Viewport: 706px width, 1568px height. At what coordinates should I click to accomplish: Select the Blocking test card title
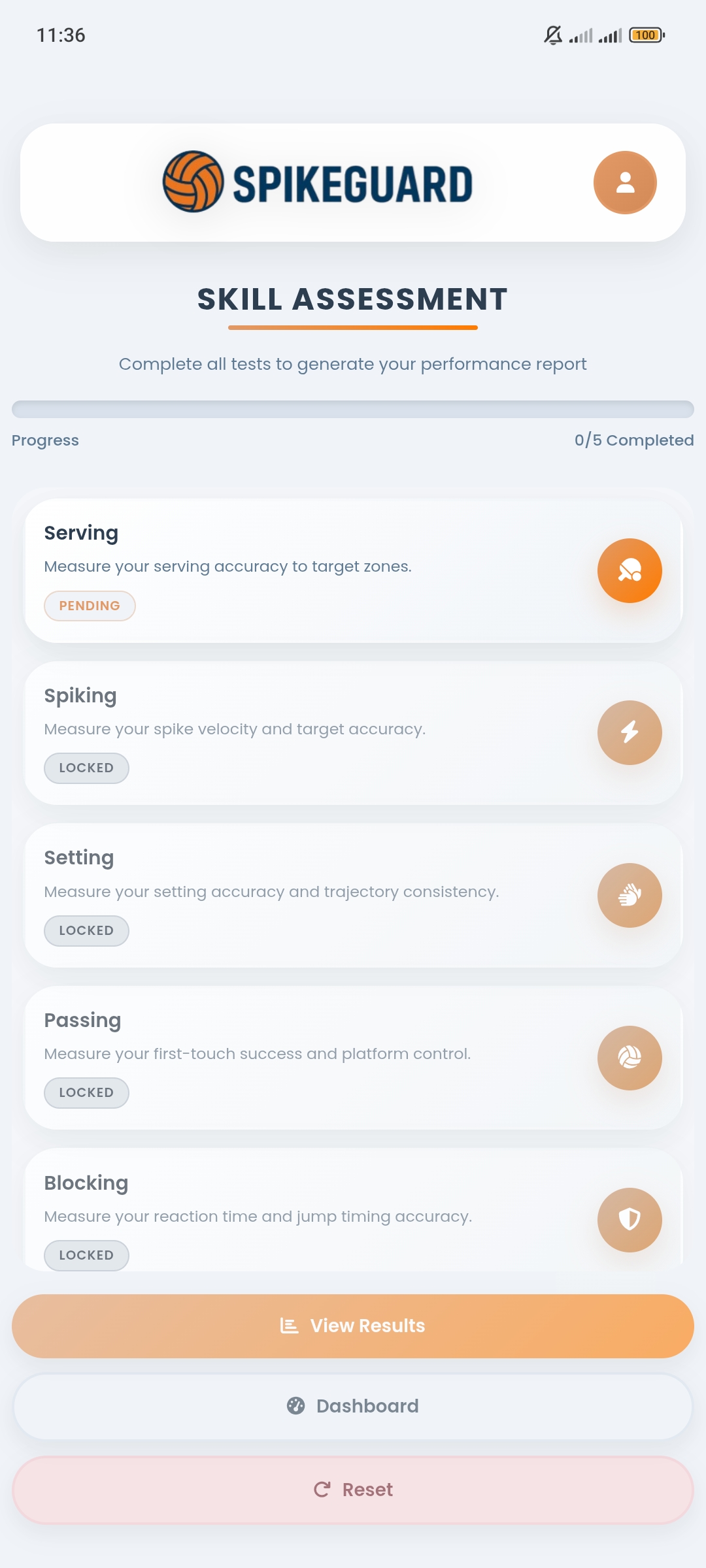(86, 1183)
